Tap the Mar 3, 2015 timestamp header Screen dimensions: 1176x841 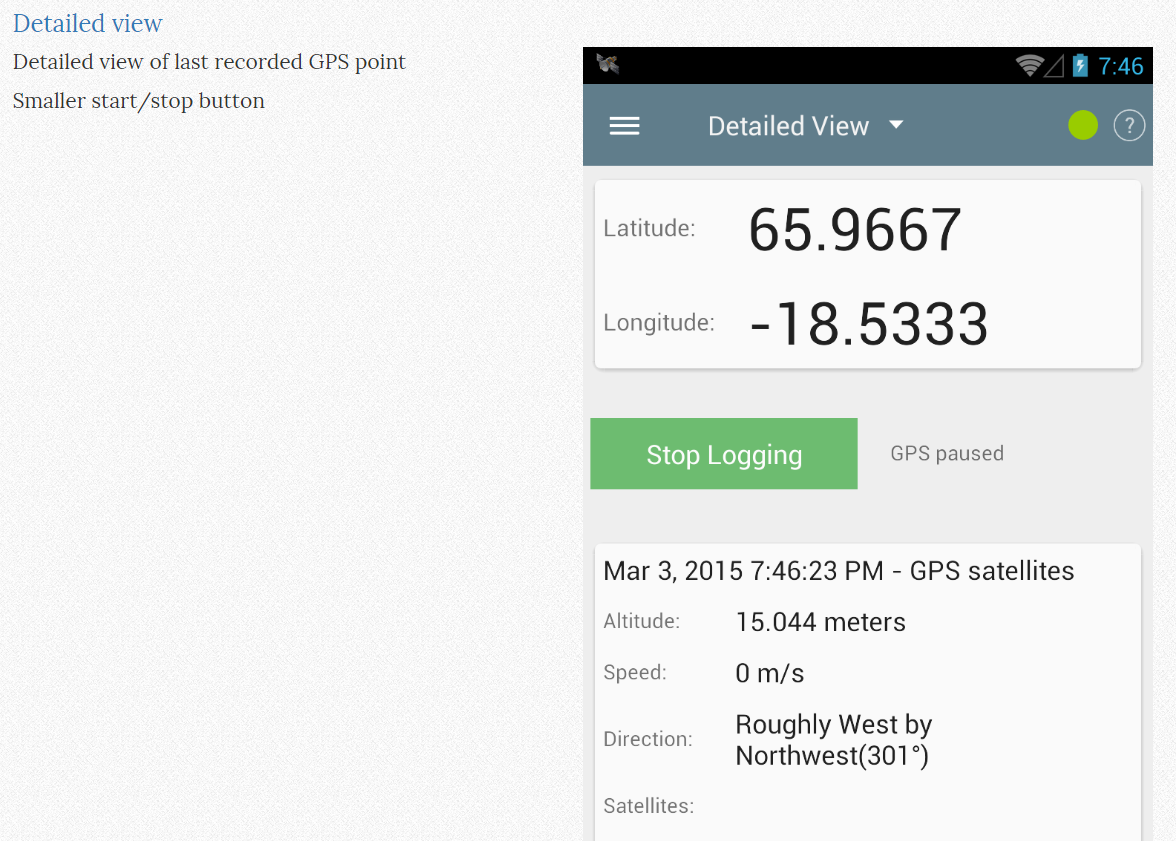click(838, 571)
